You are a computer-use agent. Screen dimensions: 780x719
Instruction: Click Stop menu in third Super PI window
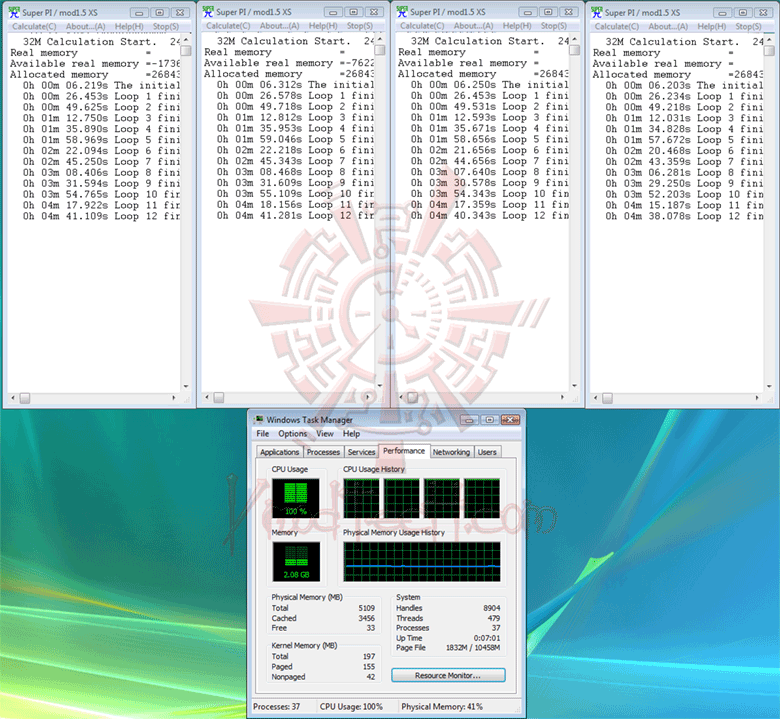(x=554, y=26)
